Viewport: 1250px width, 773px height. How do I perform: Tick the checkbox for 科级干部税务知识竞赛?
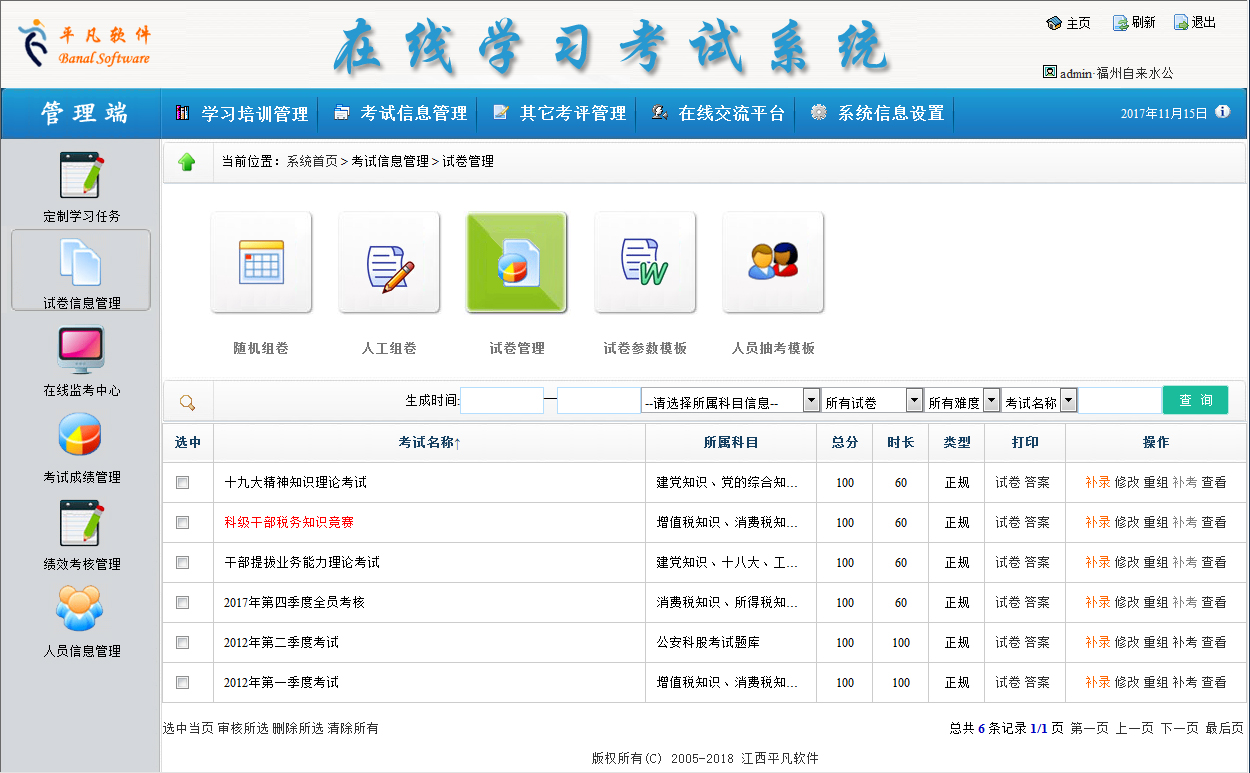pyautogui.click(x=182, y=522)
